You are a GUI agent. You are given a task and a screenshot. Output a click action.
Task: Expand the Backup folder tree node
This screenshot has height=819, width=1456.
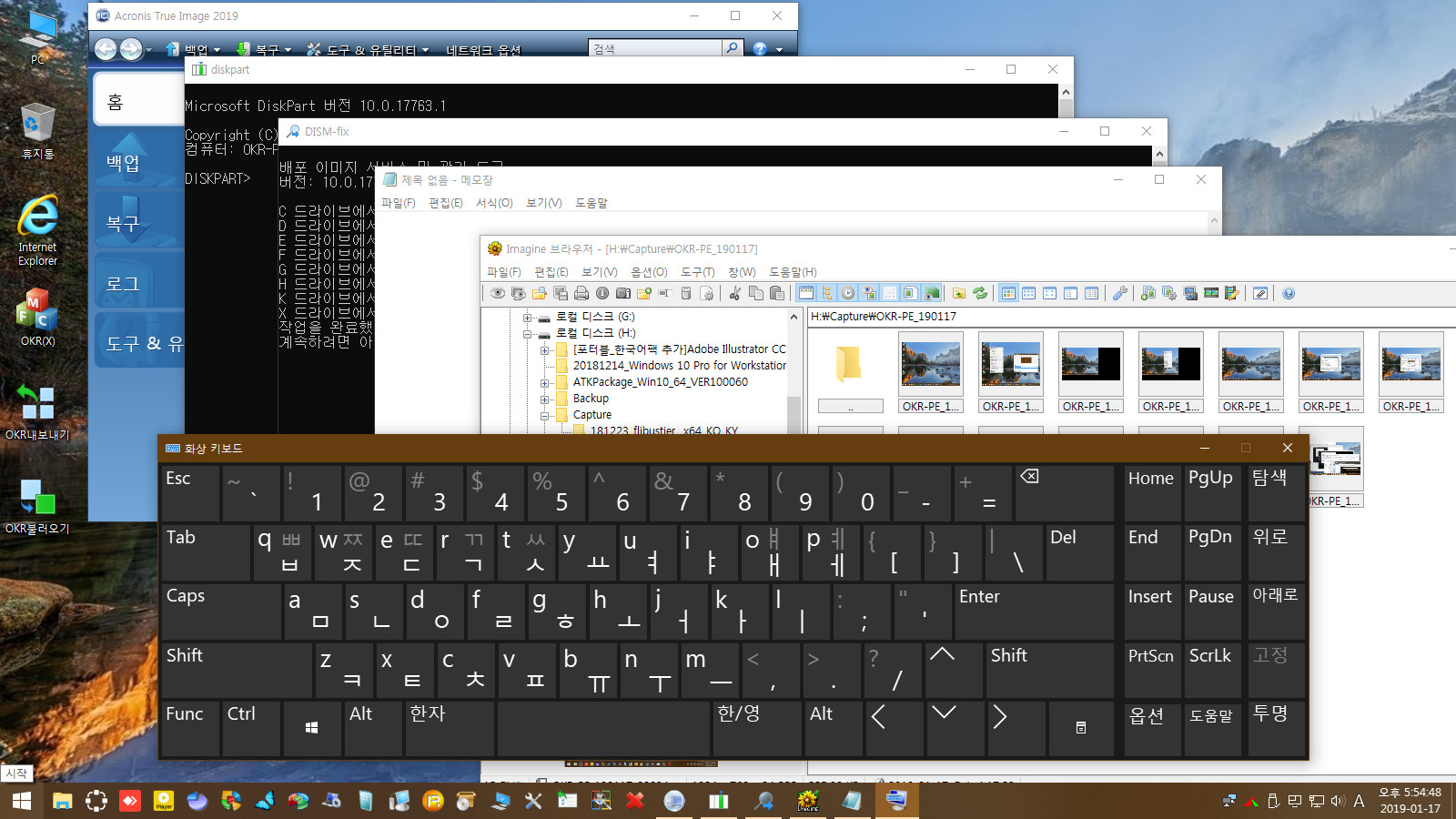[x=544, y=399]
